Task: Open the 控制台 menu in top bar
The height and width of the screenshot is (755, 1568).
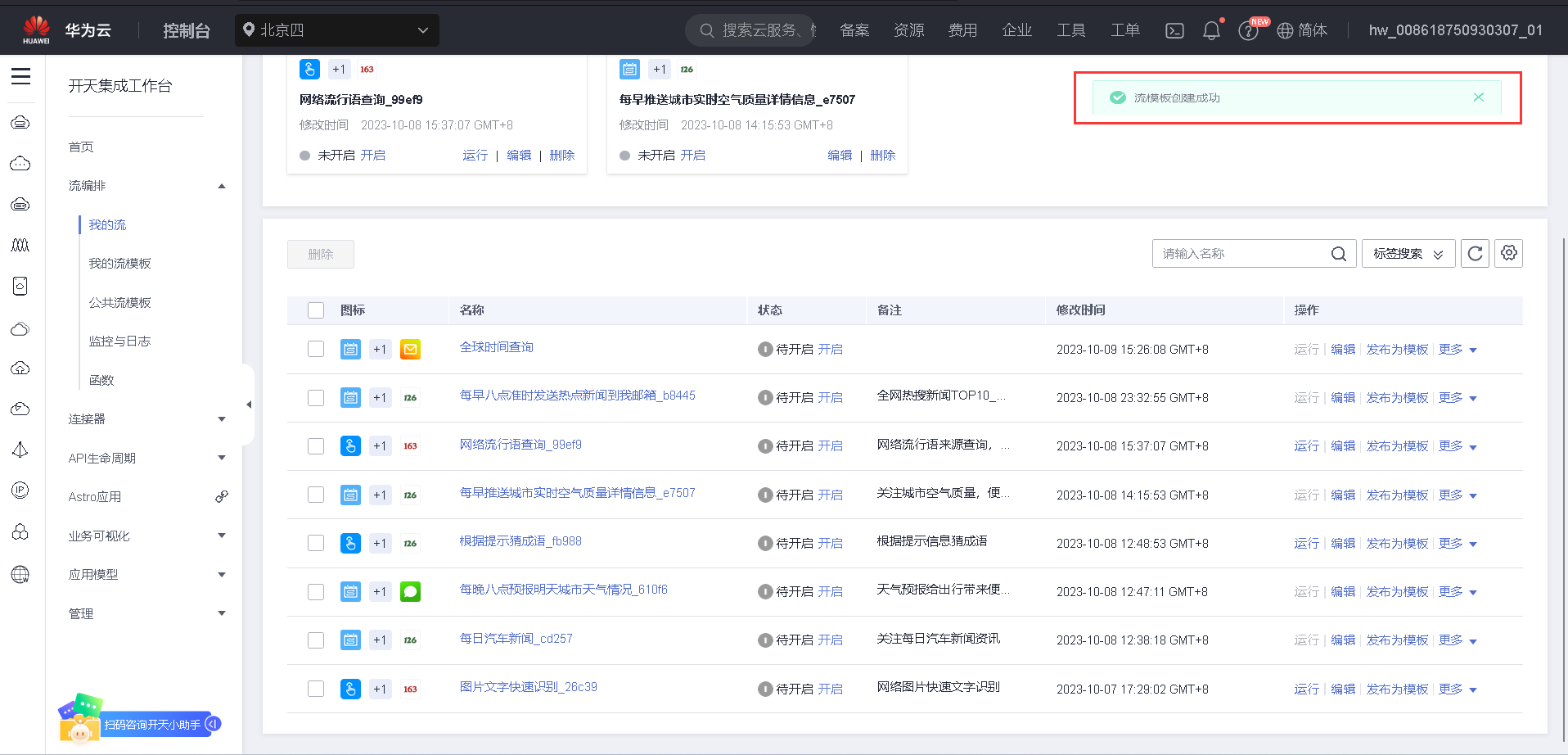Action: click(x=187, y=29)
